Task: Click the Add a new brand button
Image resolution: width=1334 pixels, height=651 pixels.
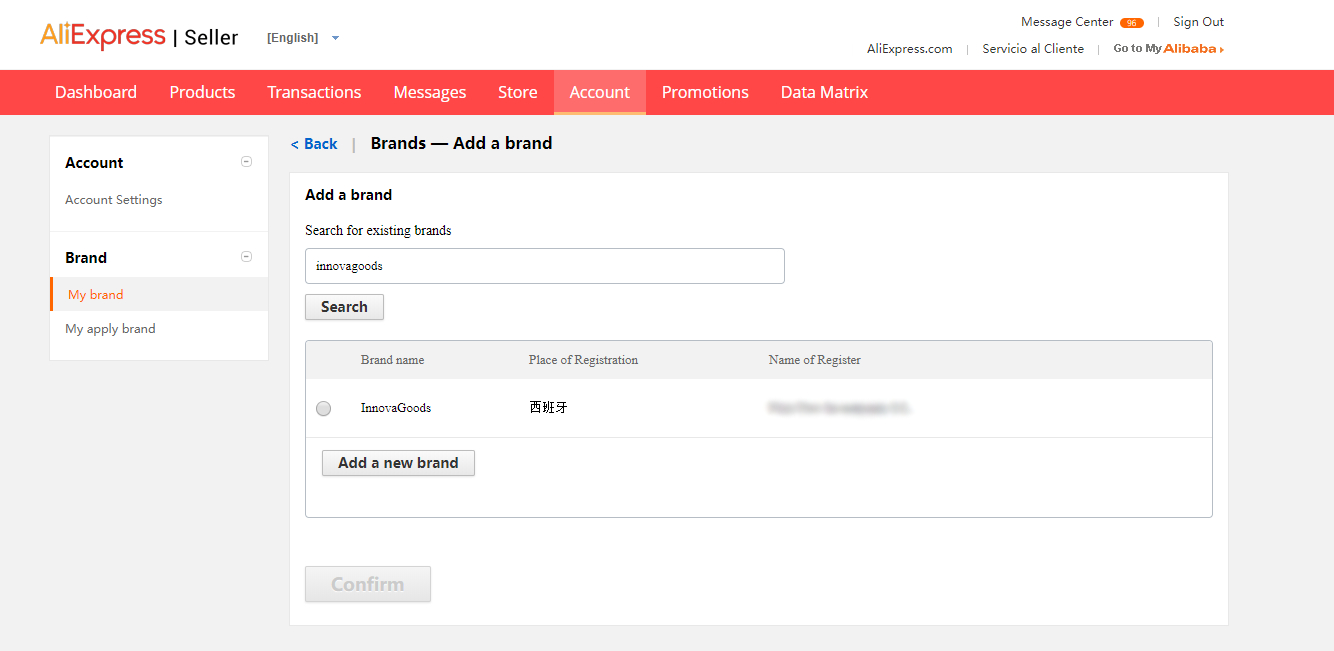Action: [398, 463]
